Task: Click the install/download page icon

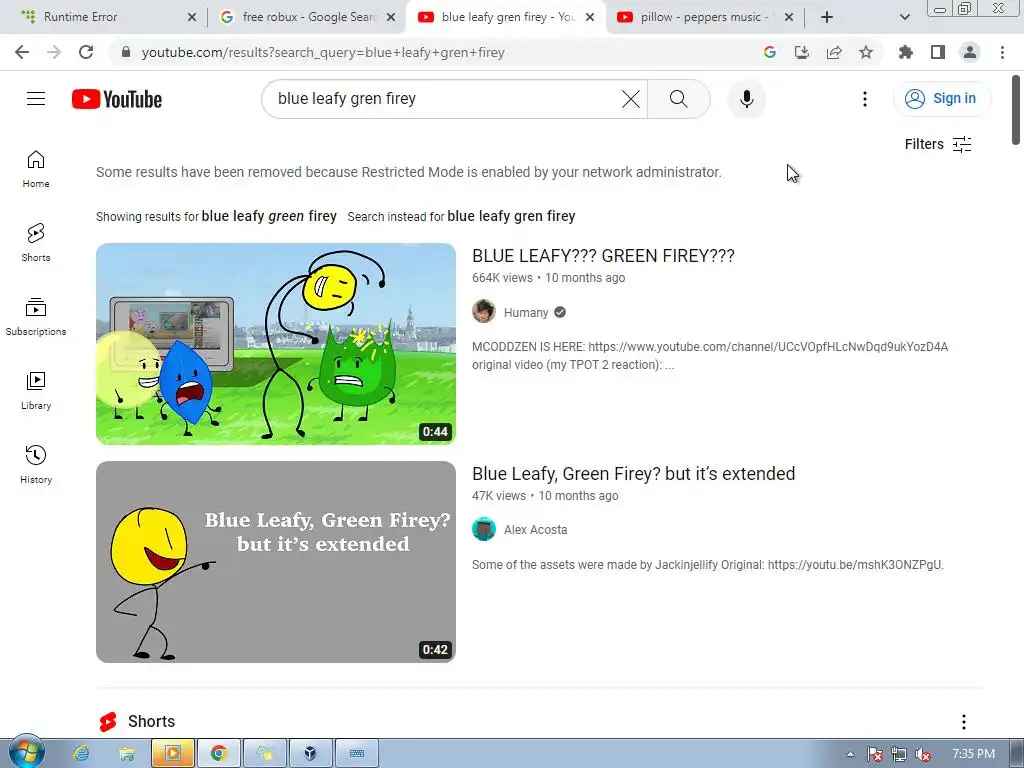Action: pyautogui.click(x=802, y=52)
